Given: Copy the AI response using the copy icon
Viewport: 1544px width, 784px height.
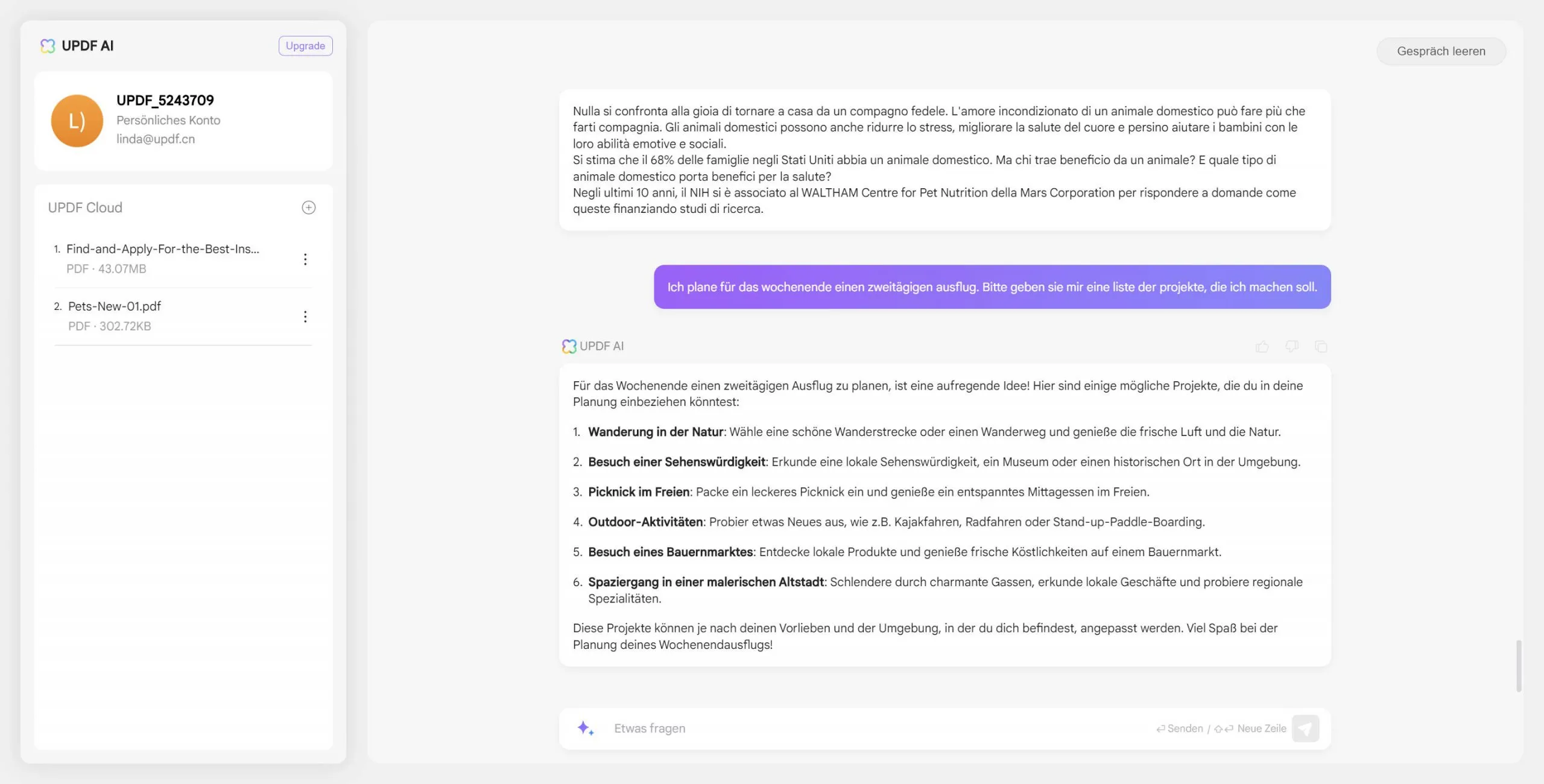Looking at the screenshot, I should coord(1321,346).
